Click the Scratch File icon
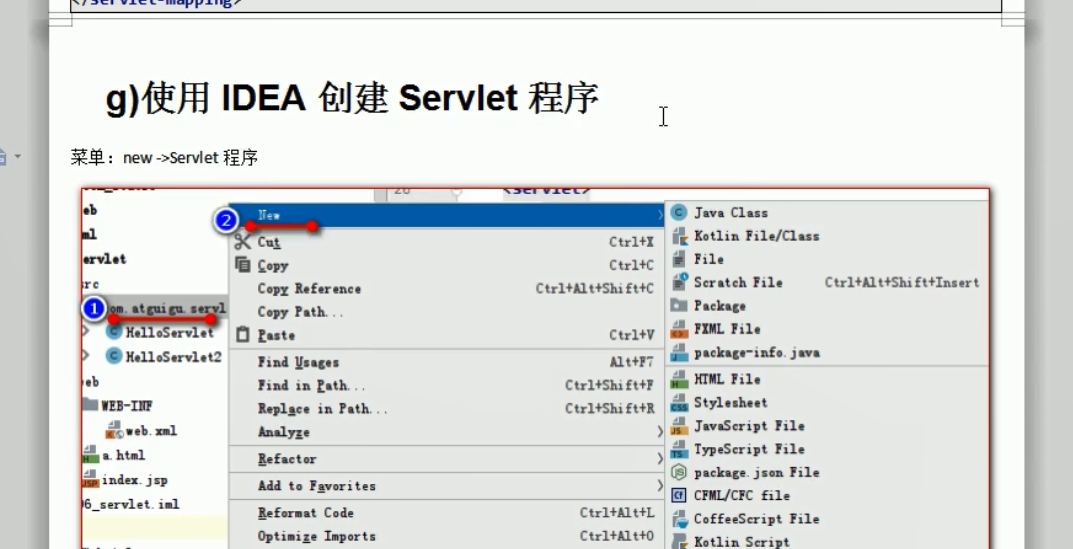 pyautogui.click(x=679, y=282)
